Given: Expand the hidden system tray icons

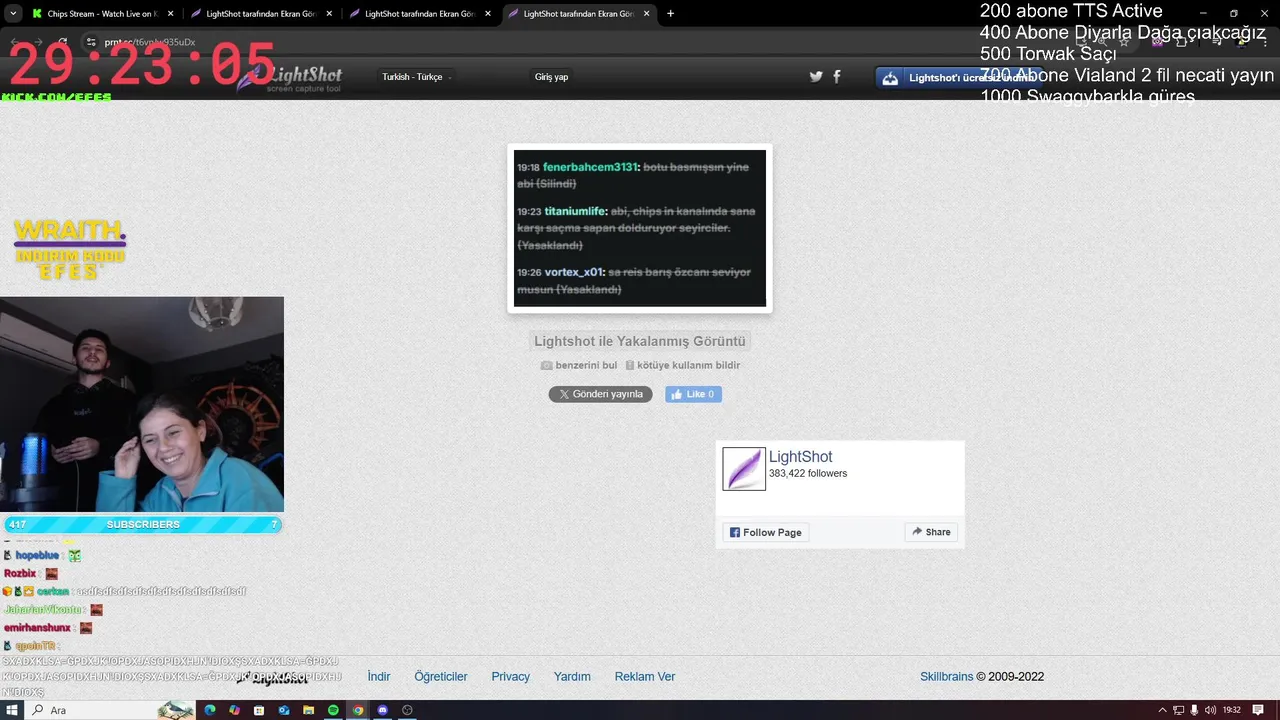Looking at the screenshot, I should (x=1162, y=710).
